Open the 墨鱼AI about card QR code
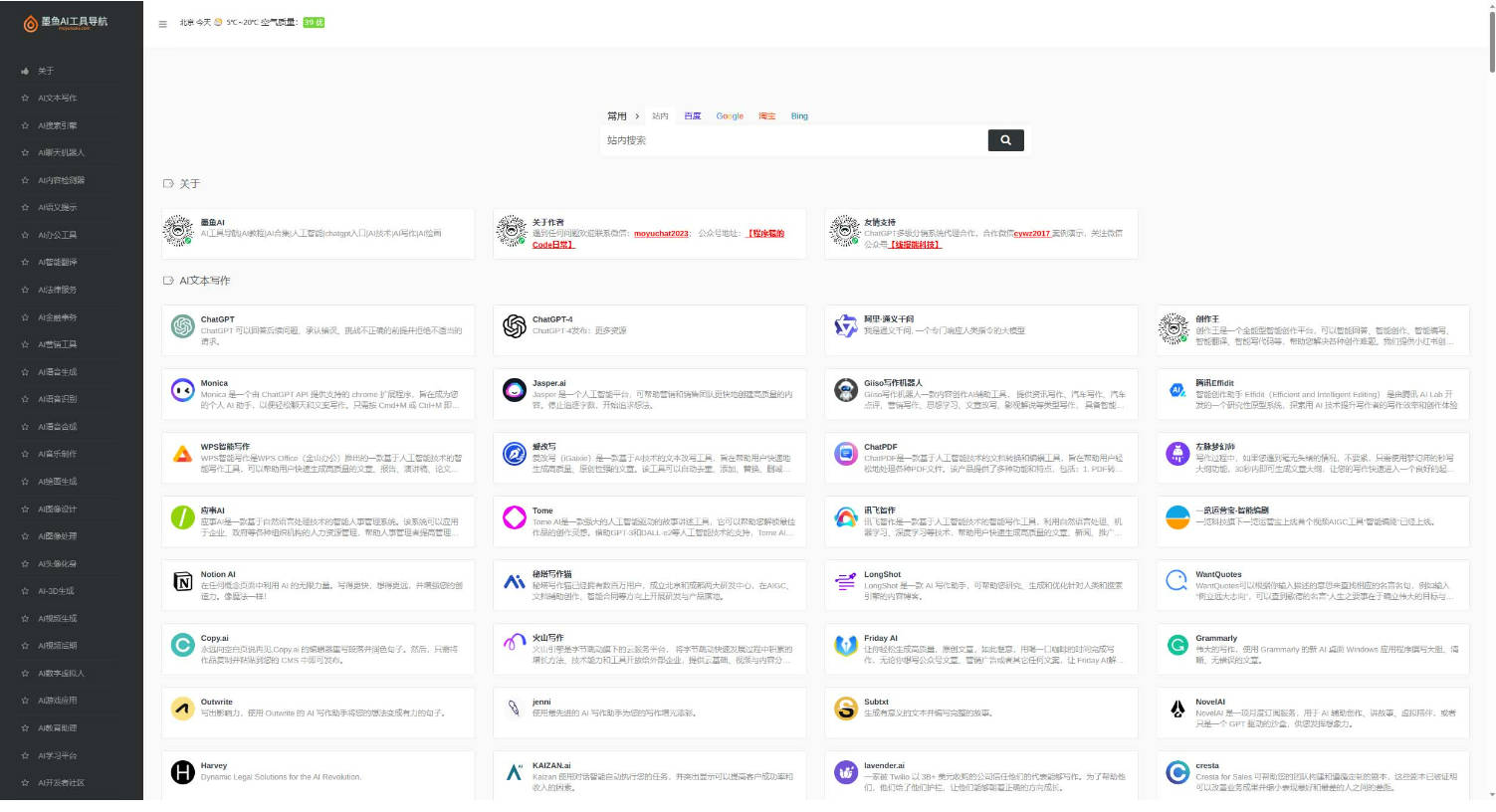 (179, 230)
